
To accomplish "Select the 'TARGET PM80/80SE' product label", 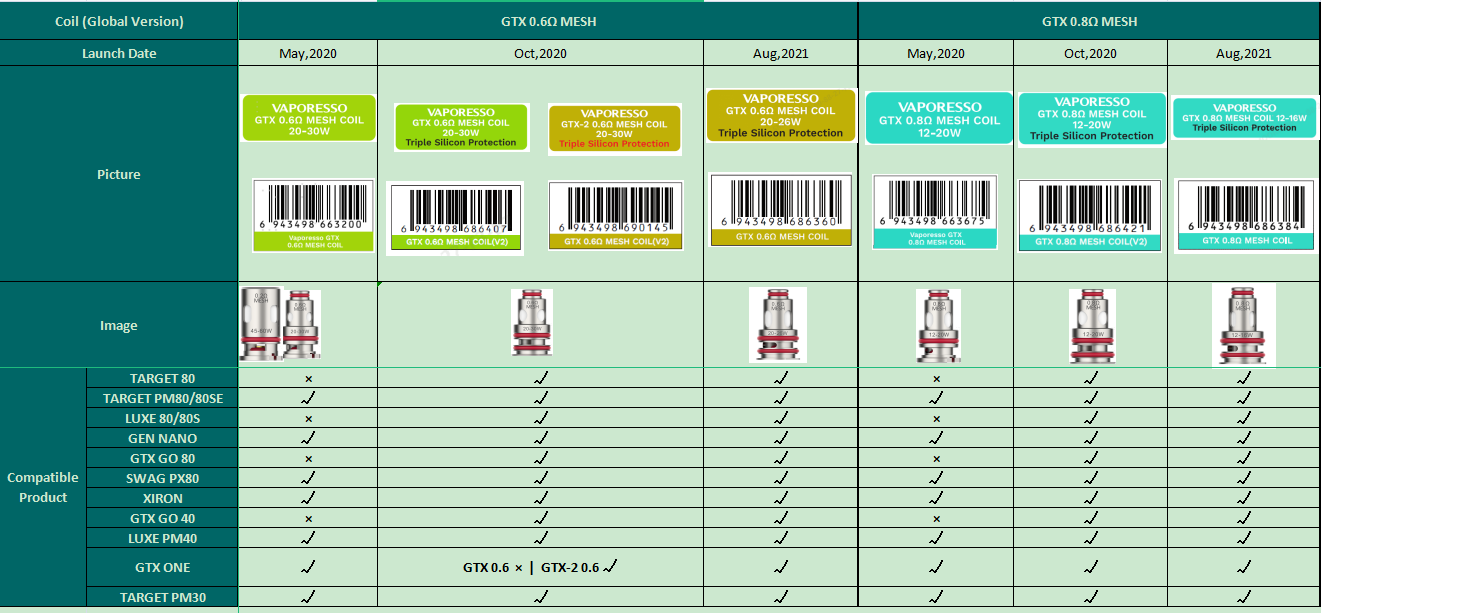I will [163, 398].
